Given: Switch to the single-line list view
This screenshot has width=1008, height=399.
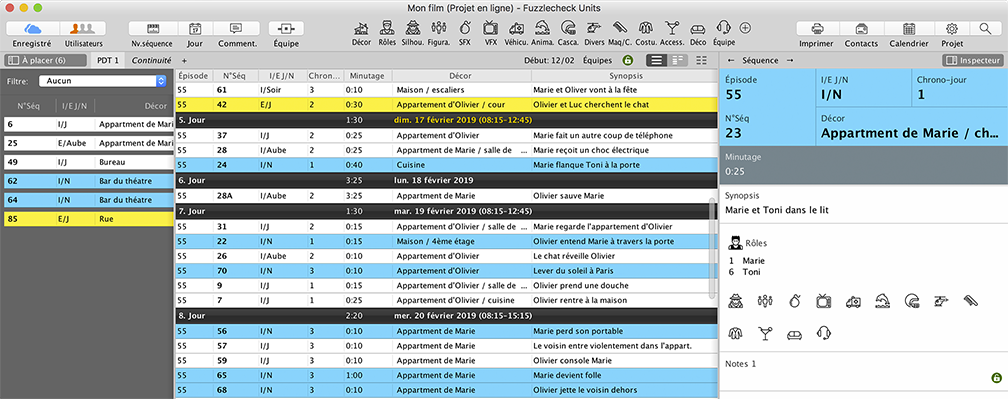Looking at the screenshot, I should tap(655, 60).
